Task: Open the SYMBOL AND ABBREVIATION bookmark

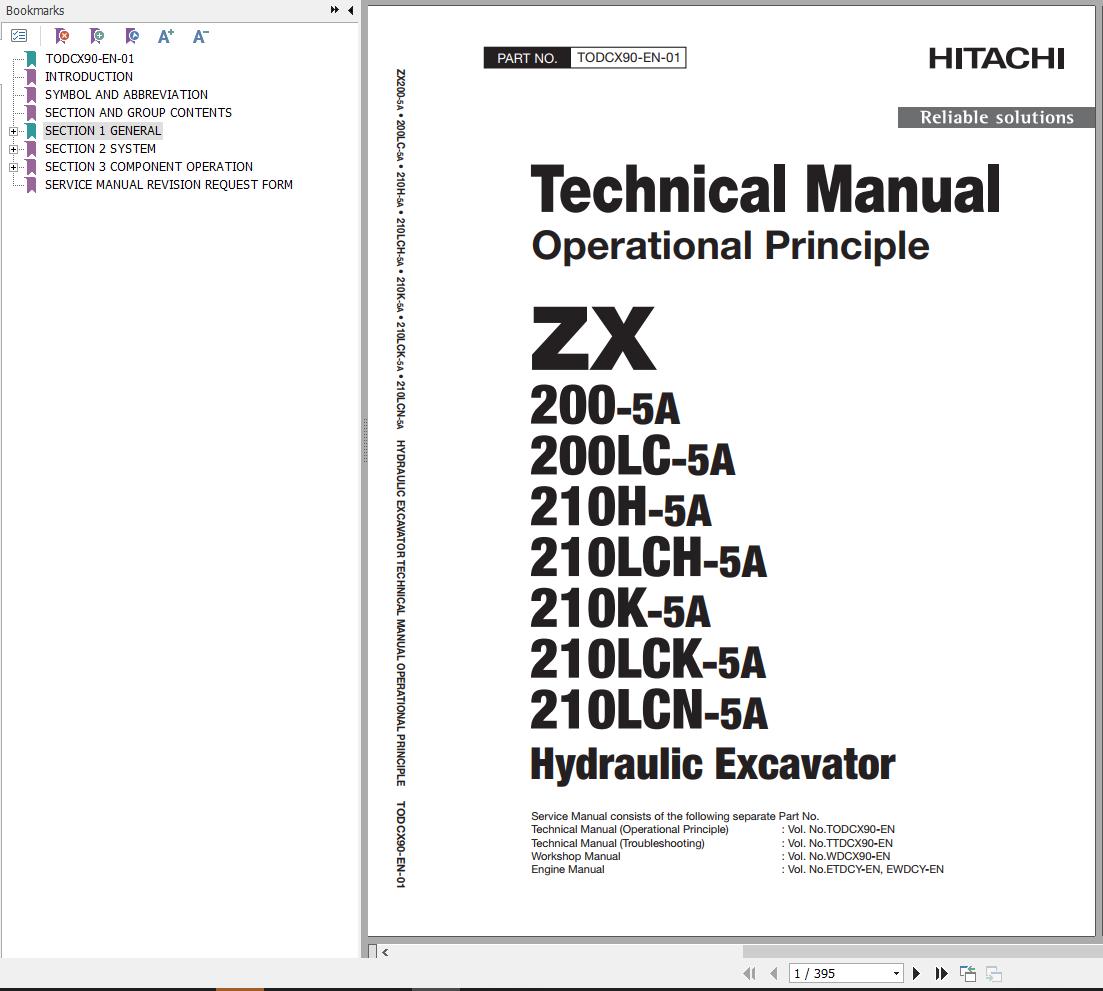Action: pyautogui.click(x=127, y=94)
